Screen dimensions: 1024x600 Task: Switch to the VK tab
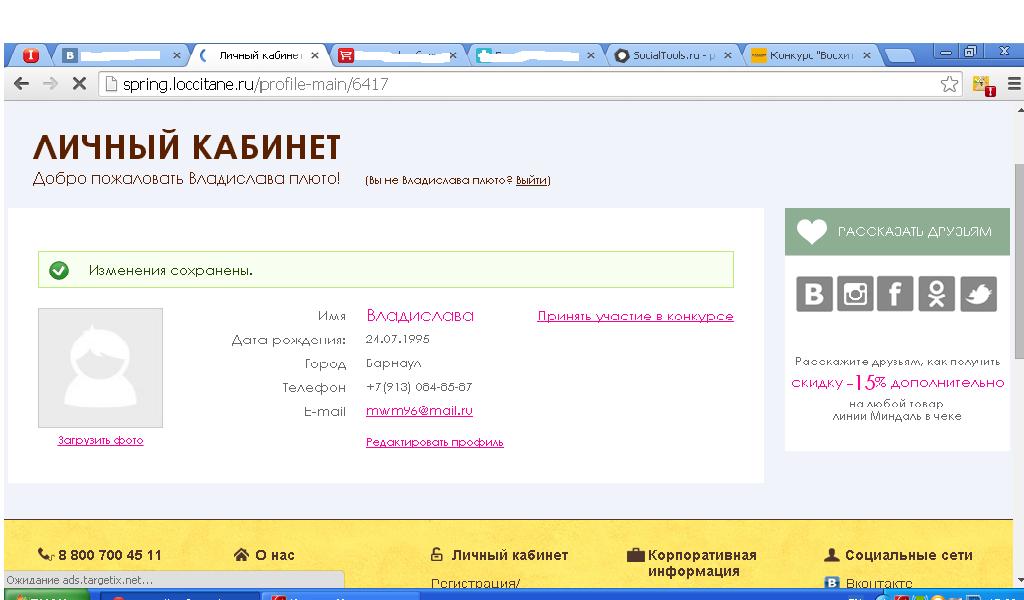tap(119, 55)
